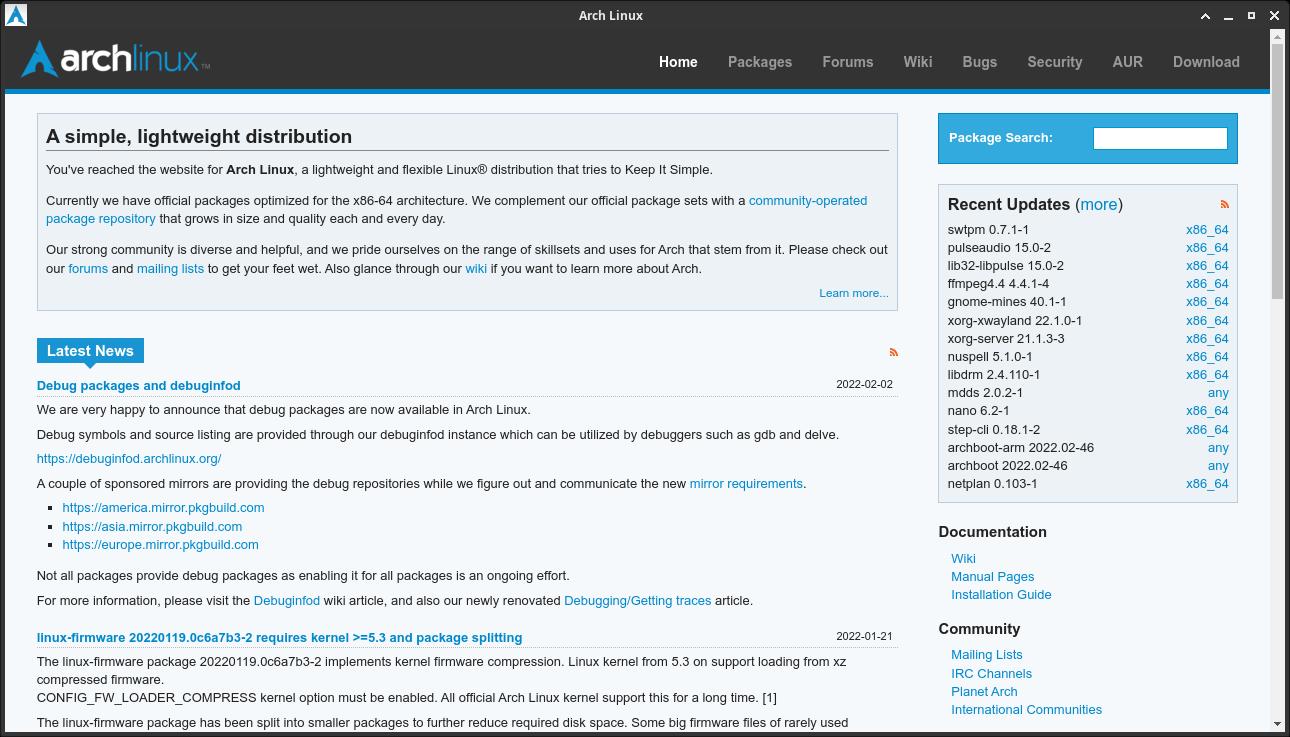Click x86_64 link for lib32-libpulse 15.0-2
1290x737 pixels.
point(1207,265)
